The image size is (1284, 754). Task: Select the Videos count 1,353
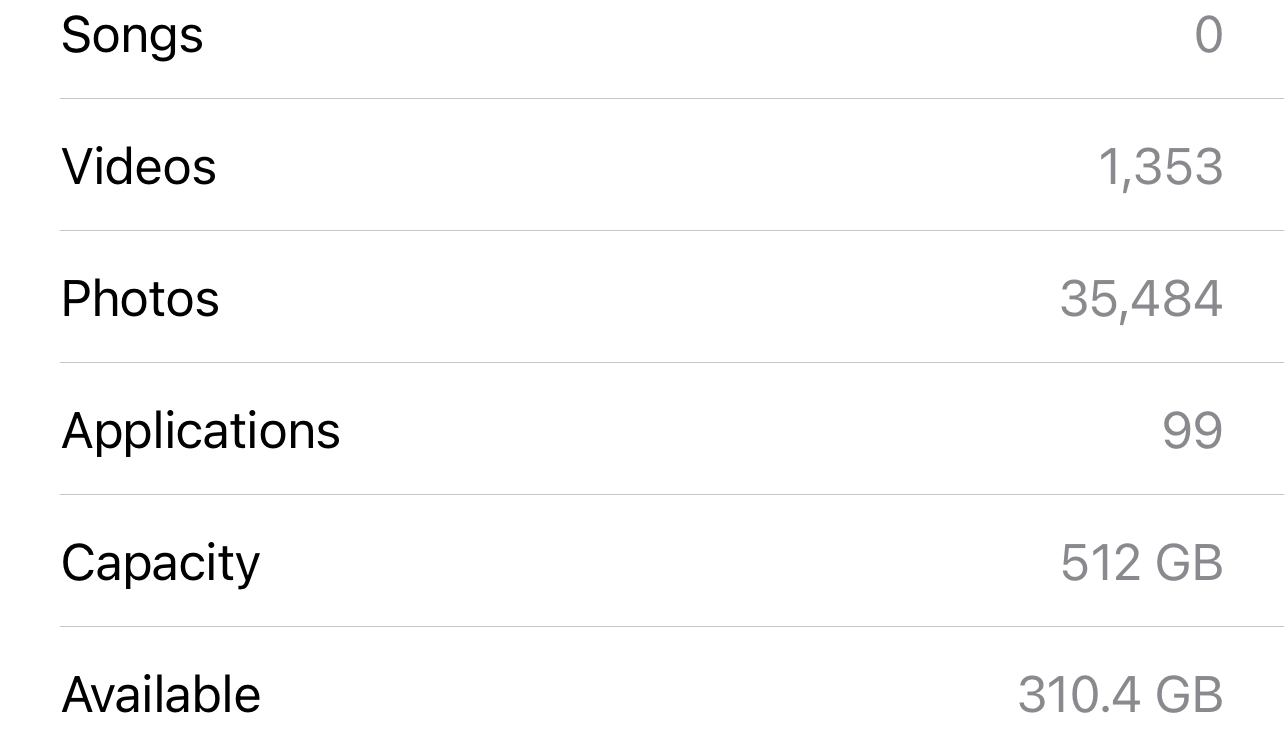tap(1160, 167)
